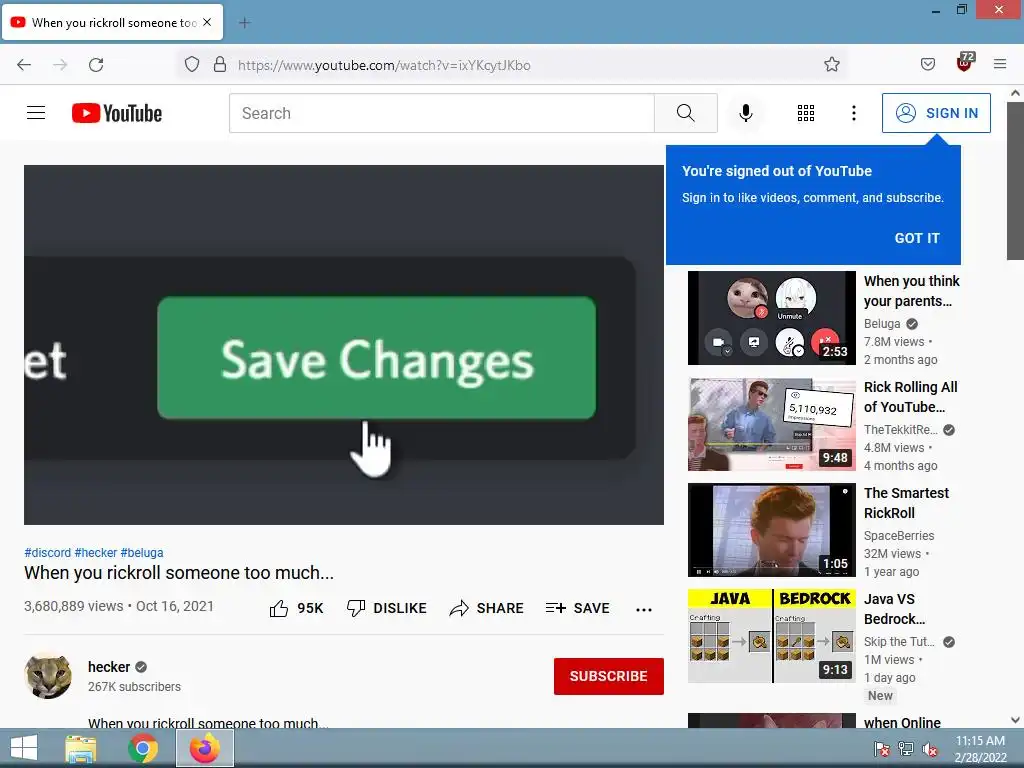The height and width of the screenshot is (768, 1024).
Task: Open the Action Center flag icon
Action: coord(882,749)
